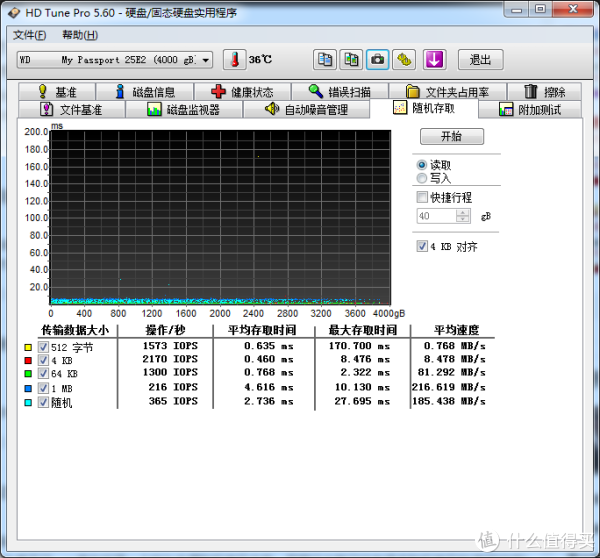Toggle the 4 KB transfer size checkbox

click(43, 360)
